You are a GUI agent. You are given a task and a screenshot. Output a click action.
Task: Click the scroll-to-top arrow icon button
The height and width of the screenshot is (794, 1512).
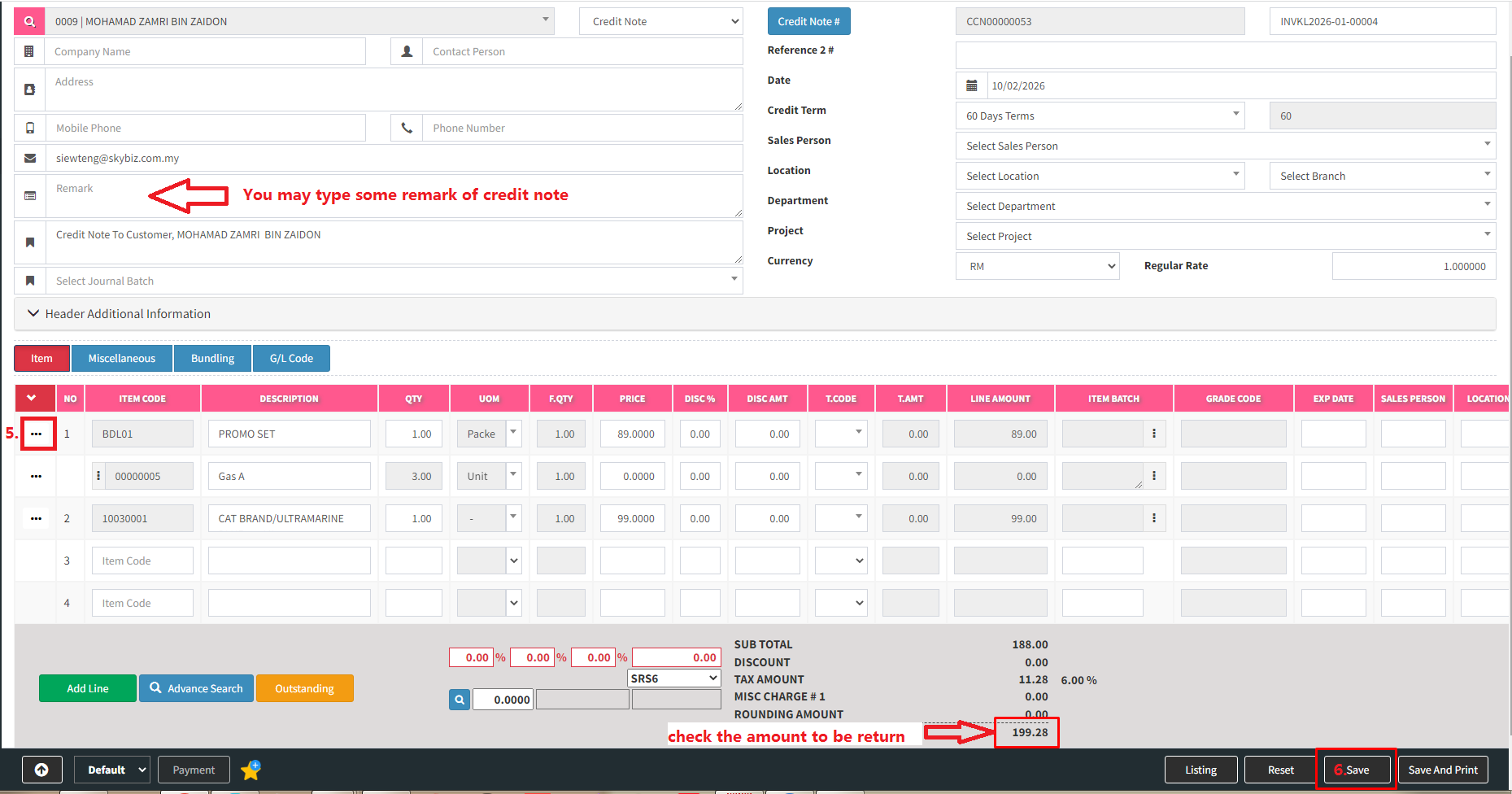41,770
